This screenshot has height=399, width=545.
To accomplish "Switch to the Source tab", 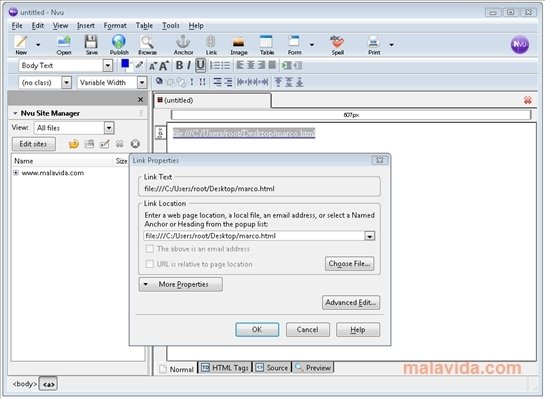I will 272,368.
